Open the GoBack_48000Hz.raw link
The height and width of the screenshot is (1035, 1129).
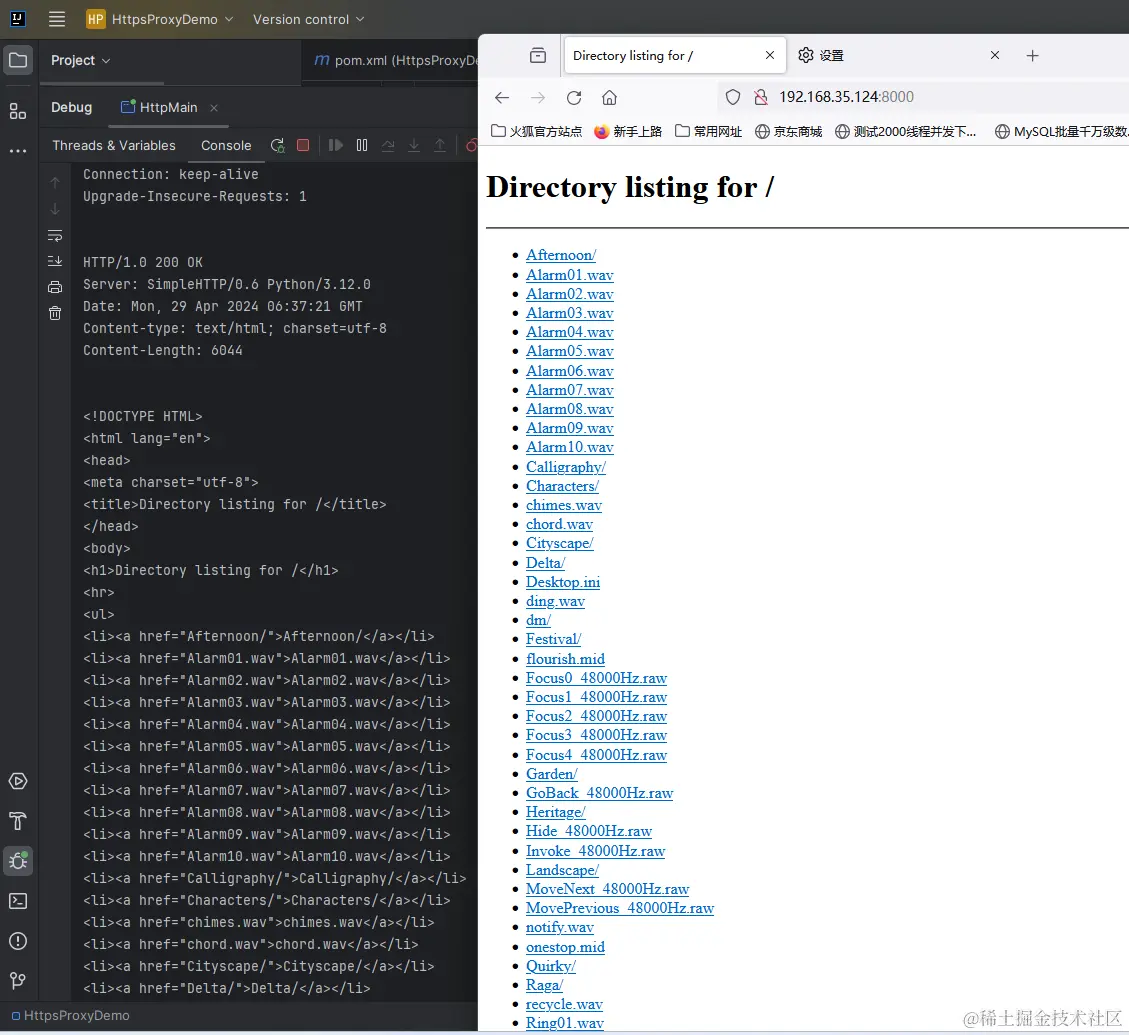599,793
